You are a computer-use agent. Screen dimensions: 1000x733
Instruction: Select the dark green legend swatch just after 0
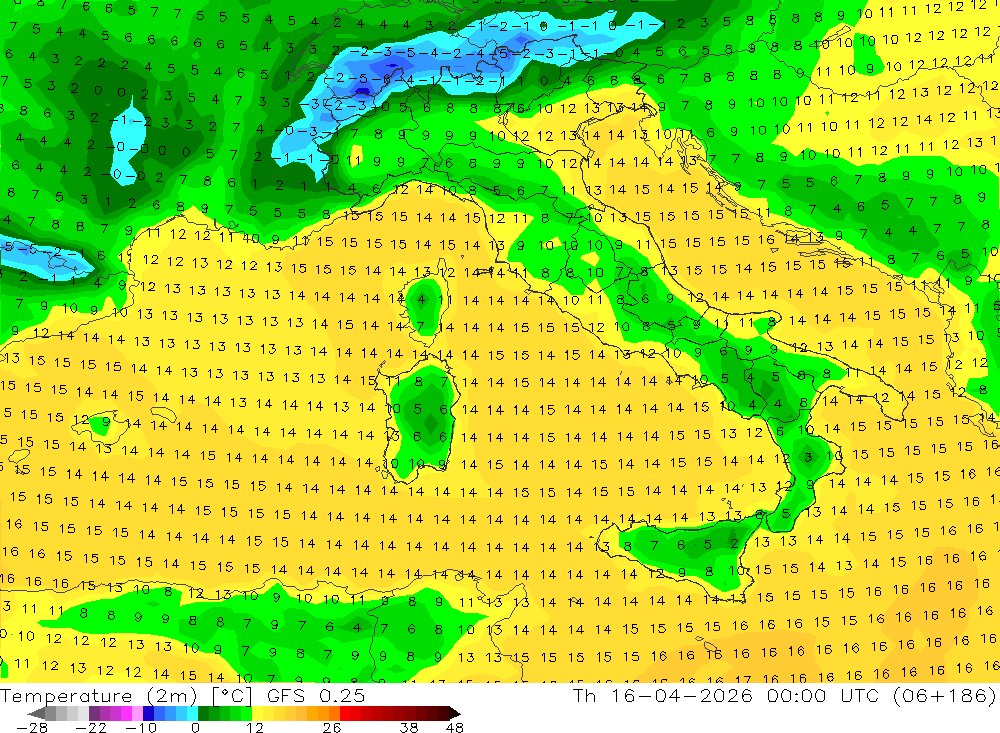203,713
